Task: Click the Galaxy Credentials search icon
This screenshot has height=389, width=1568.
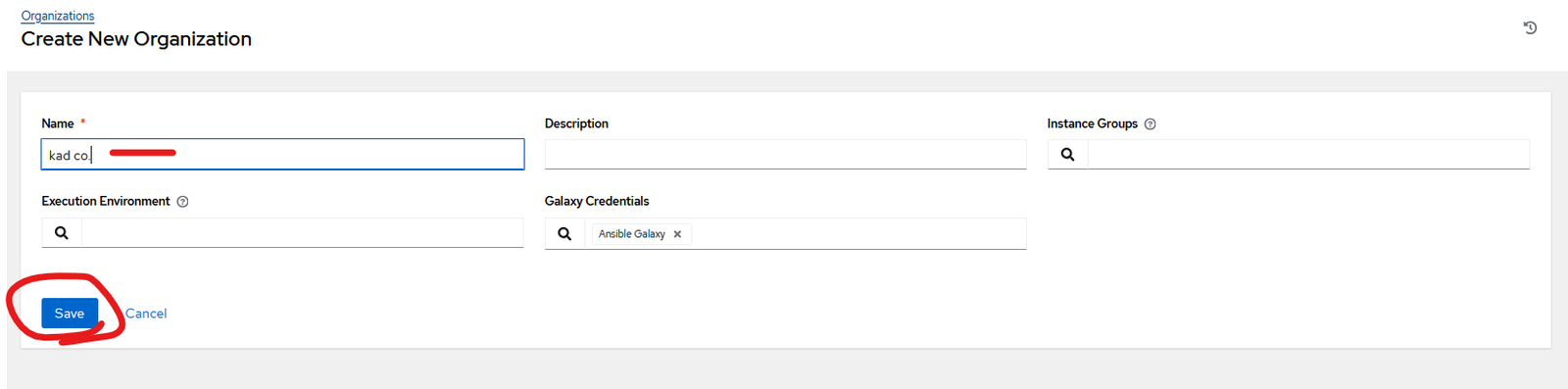Action: point(564,233)
